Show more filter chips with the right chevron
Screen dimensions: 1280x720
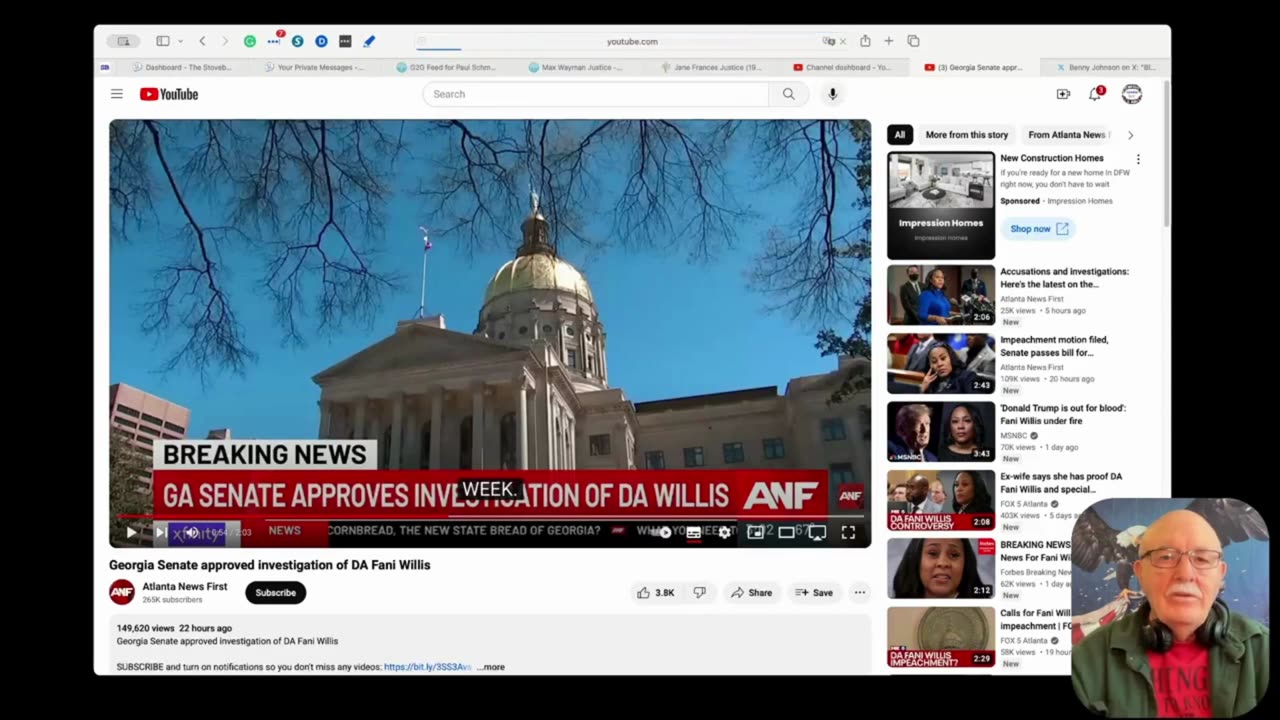[1131, 135]
